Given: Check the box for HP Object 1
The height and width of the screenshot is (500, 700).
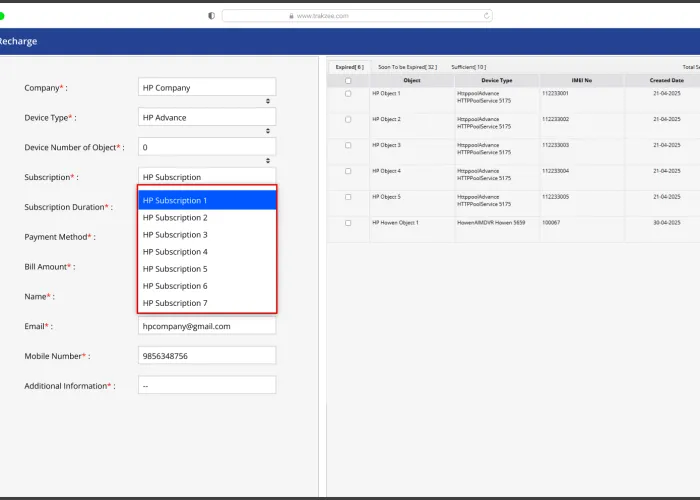Looking at the screenshot, I should pos(348,94).
